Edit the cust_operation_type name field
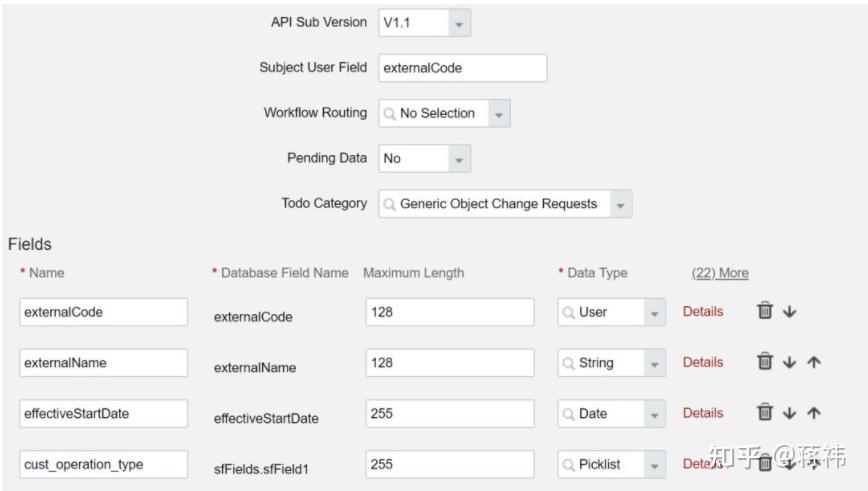Image resolution: width=868 pixels, height=491 pixels. click(103, 464)
